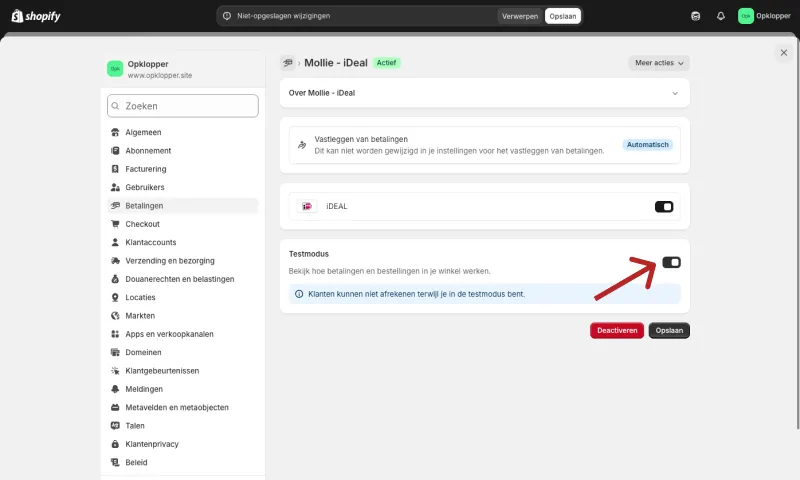Open the notifications bell

pyautogui.click(x=720, y=16)
